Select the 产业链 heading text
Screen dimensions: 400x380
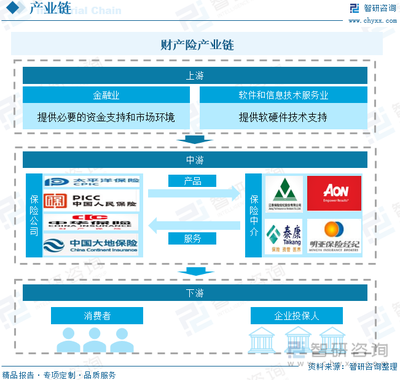click(x=50, y=8)
